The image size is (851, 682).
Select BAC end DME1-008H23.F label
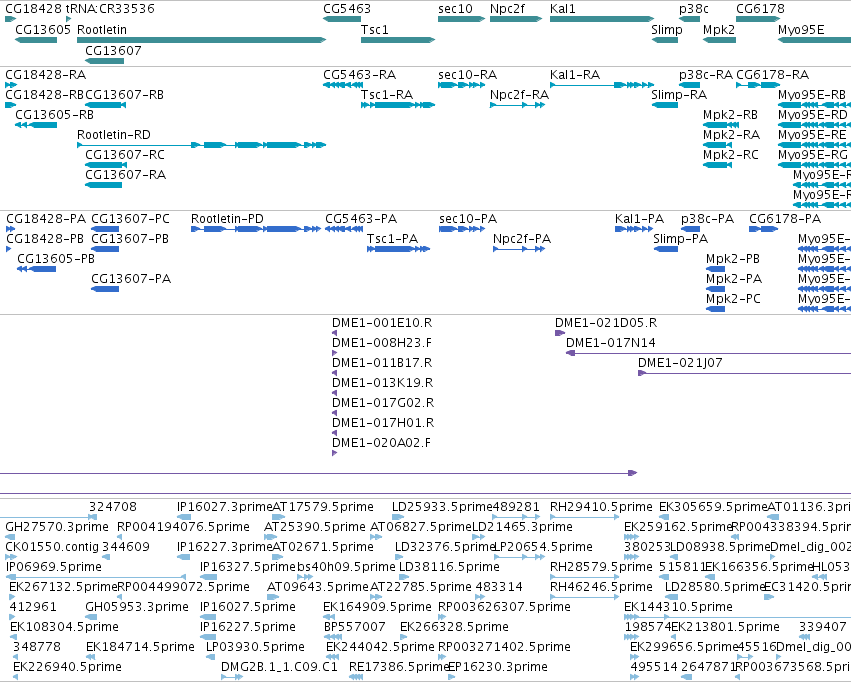pos(382,343)
